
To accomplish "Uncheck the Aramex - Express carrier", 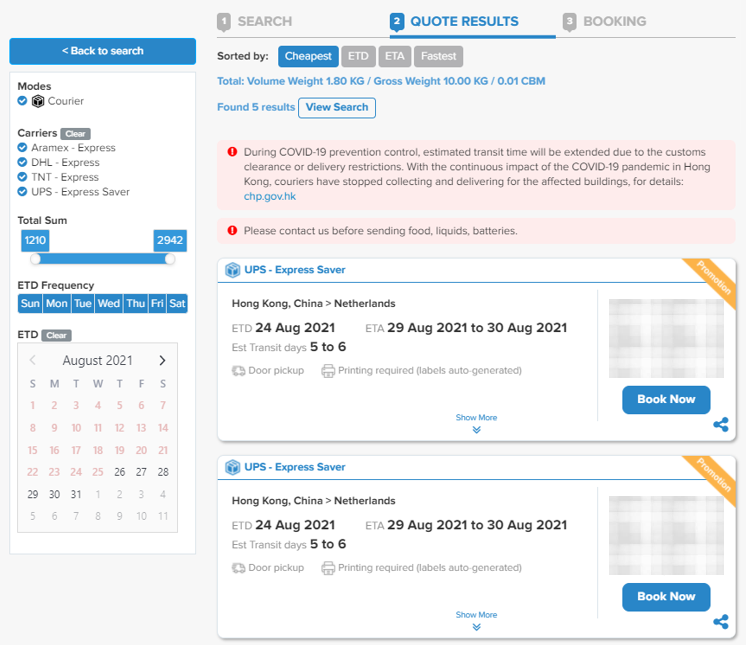I will click(22, 147).
